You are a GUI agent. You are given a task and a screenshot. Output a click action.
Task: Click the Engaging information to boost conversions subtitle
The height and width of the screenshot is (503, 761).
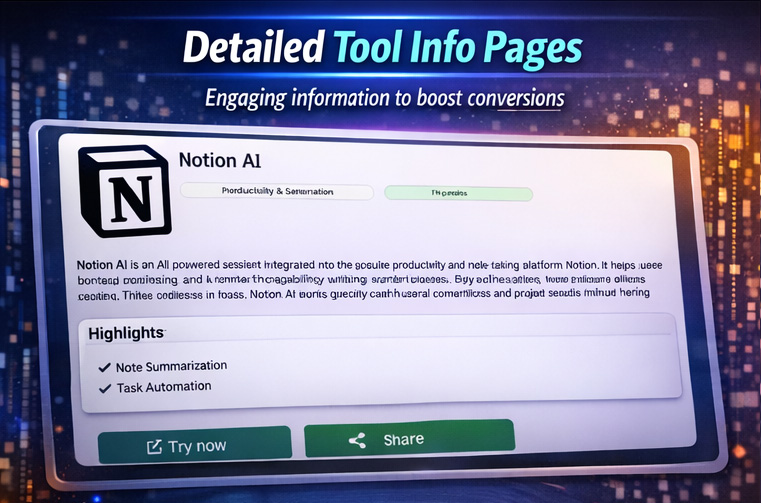(385, 98)
